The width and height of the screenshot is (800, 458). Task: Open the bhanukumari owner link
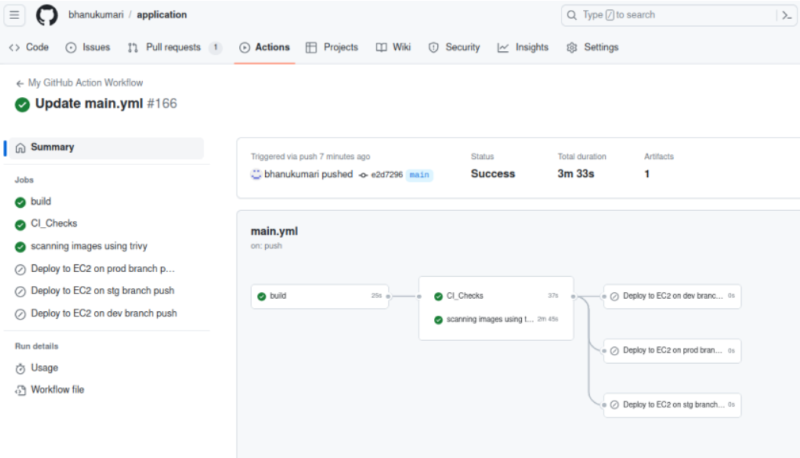(96, 15)
